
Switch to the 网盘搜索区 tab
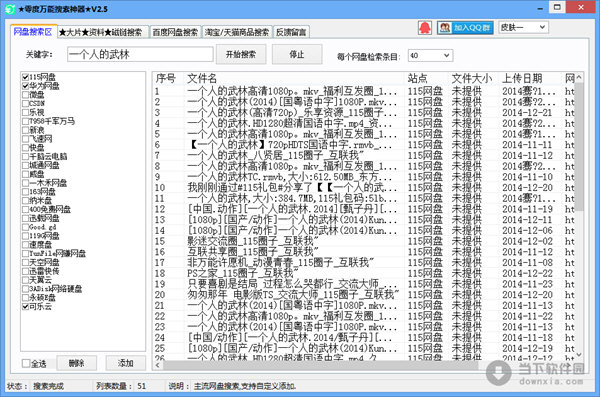(33, 31)
